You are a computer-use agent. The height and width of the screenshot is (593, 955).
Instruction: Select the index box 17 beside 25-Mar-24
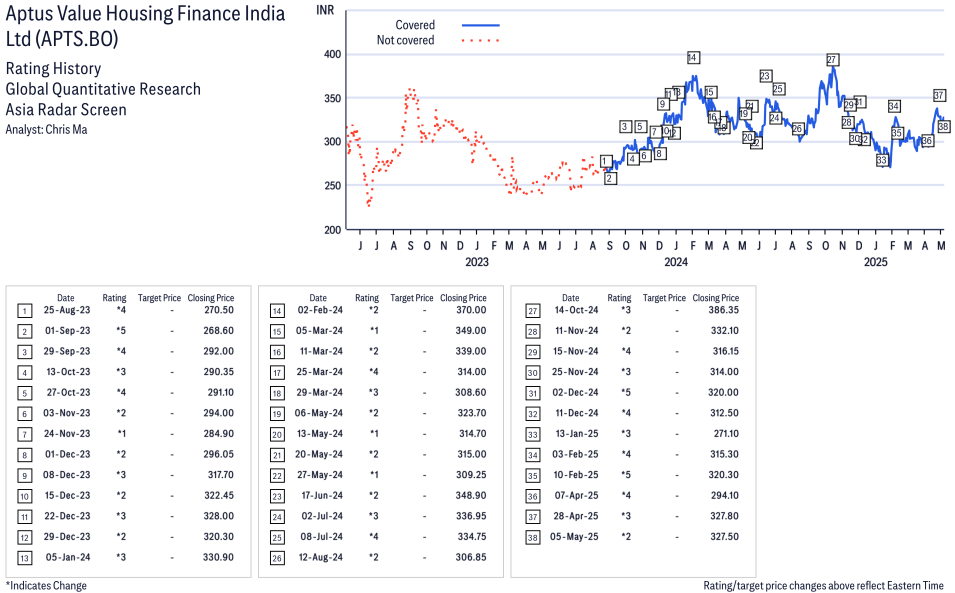click(x=277, y=373)
